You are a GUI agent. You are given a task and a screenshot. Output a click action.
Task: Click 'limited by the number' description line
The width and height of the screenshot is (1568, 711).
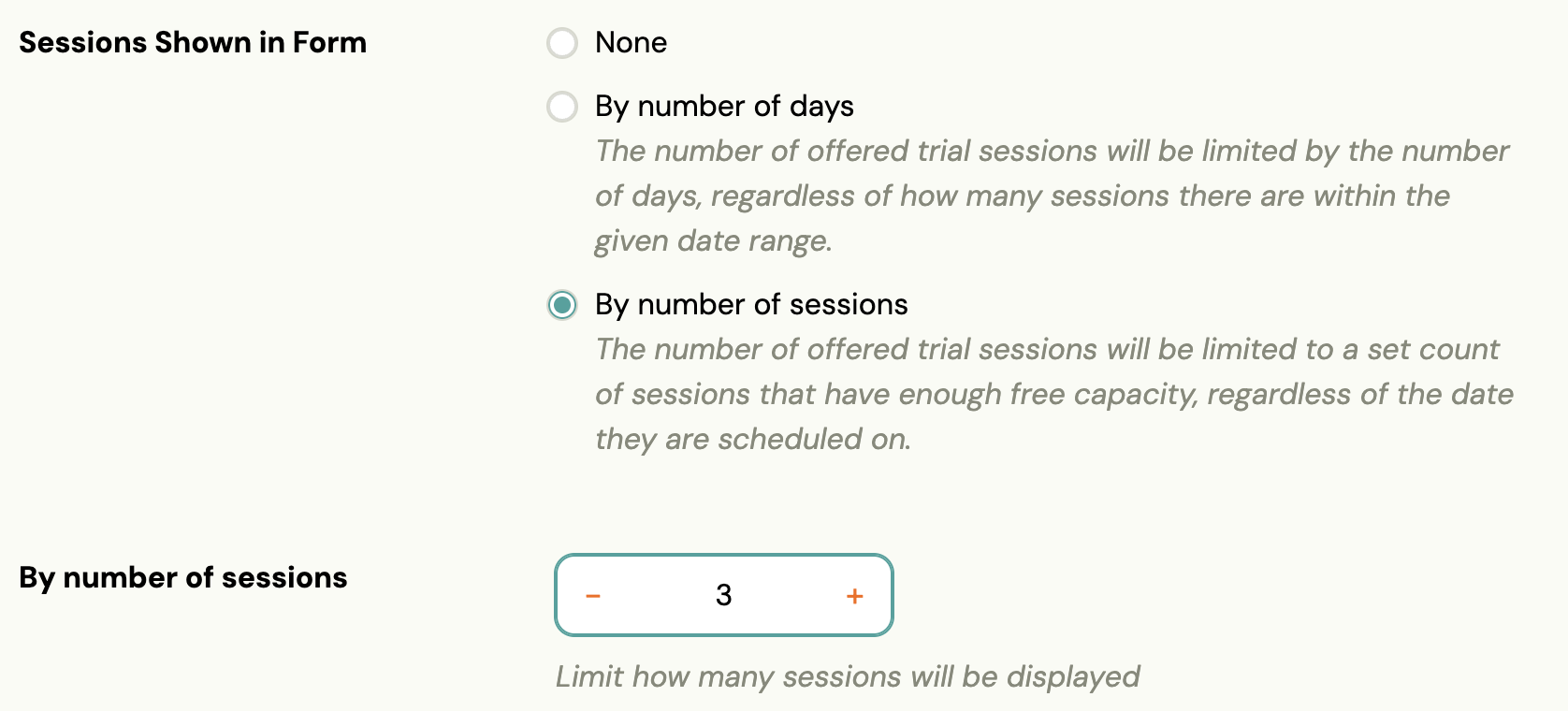1052,152
